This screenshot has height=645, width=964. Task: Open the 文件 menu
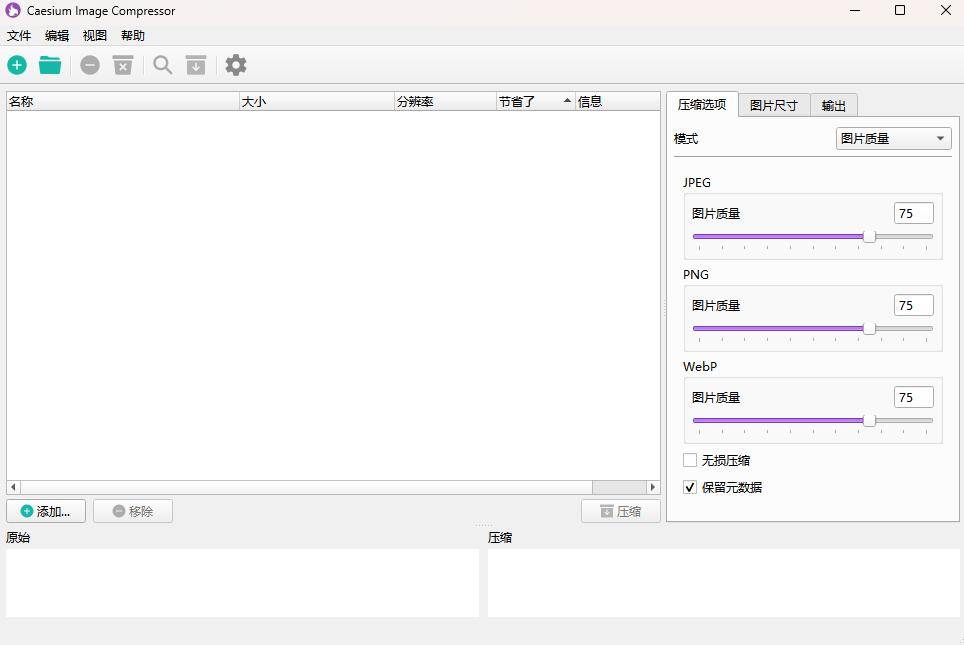point(19,36)
